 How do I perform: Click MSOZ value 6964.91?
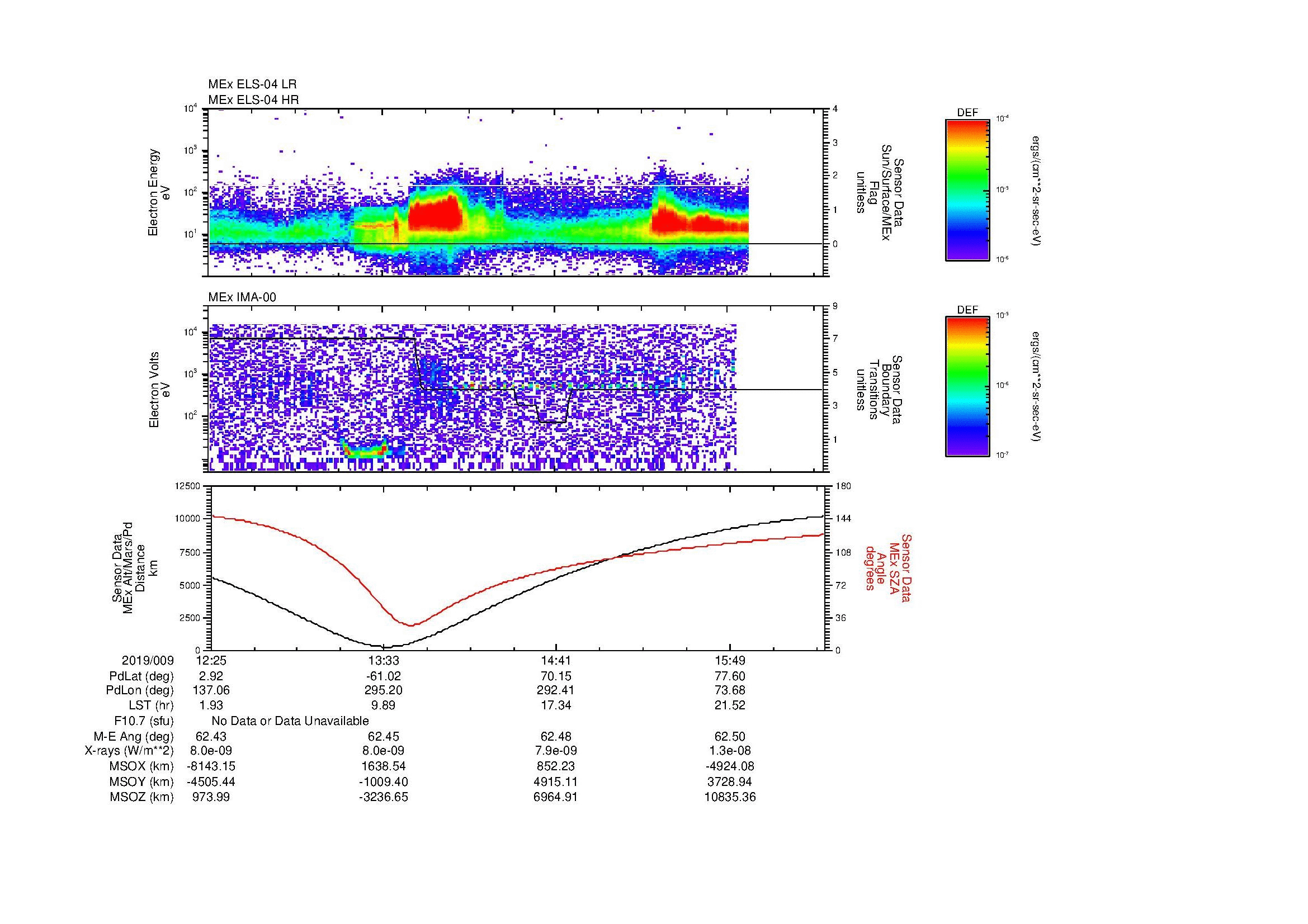pos(556,797)
